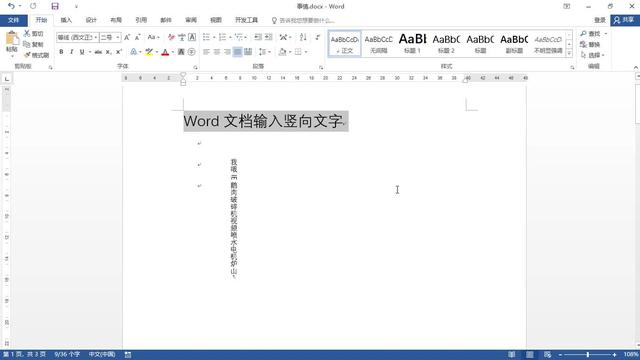The height and width of the screenshot is (360, 640).
Task: Apply the character border icon
Action: (x=192, y=37)
